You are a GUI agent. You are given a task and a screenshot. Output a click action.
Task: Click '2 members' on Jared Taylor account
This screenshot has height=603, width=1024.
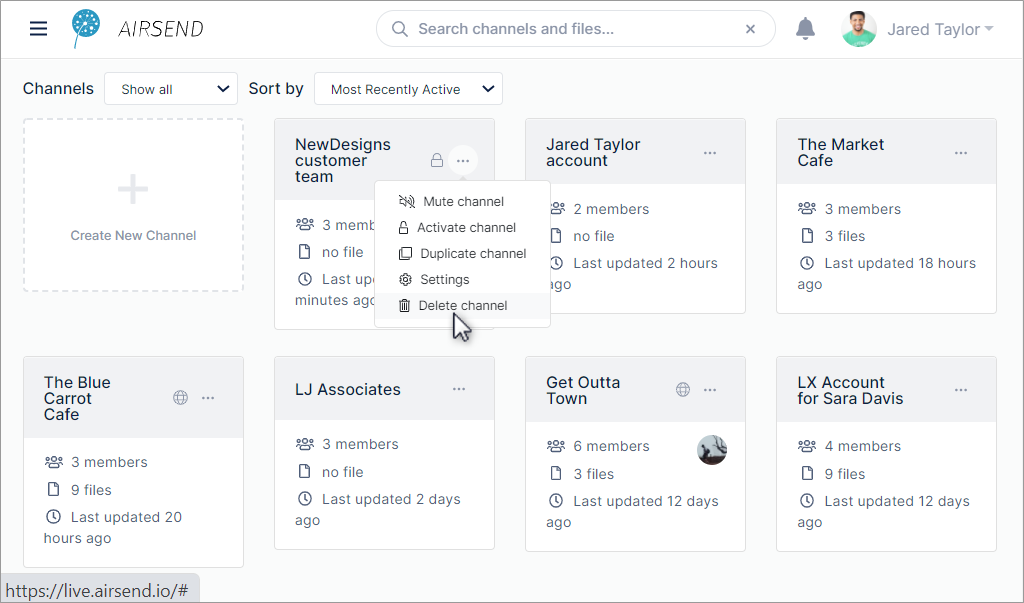click(611, 209)
